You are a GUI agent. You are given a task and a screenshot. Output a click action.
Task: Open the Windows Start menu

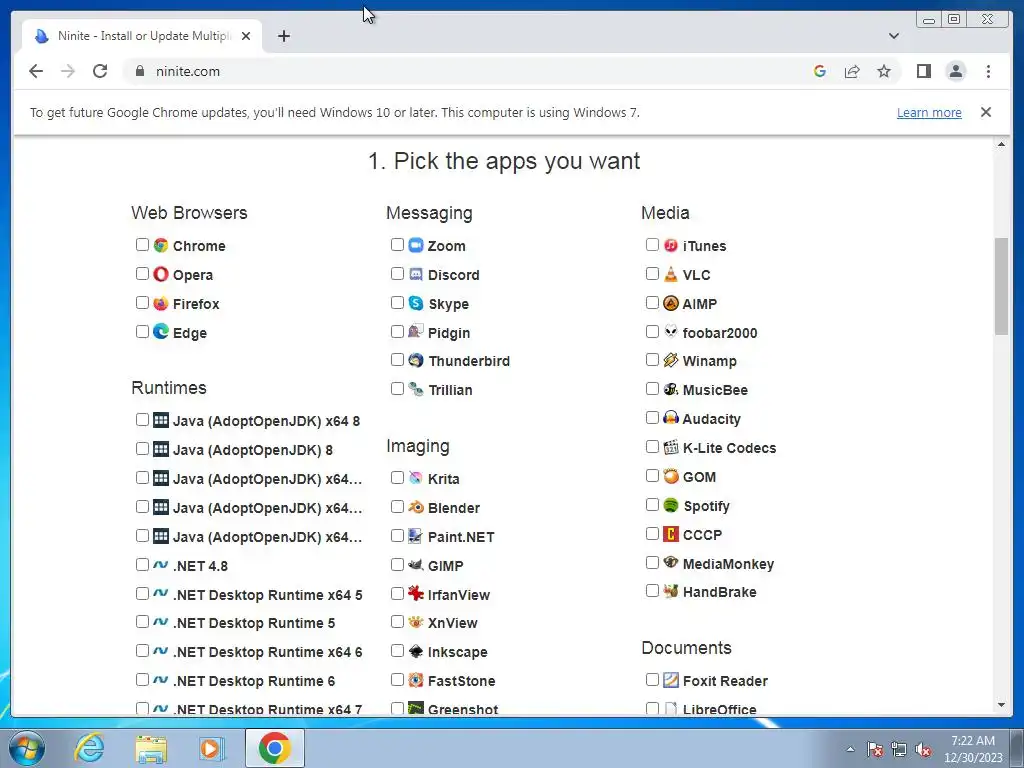27,748
